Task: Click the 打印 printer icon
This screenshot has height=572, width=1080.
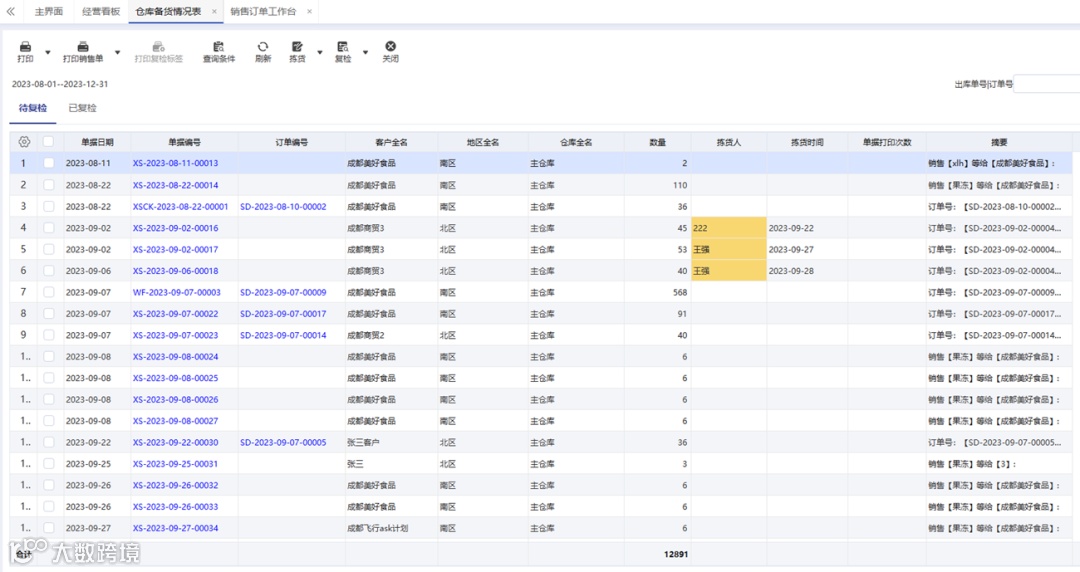Action: [25, 47]
